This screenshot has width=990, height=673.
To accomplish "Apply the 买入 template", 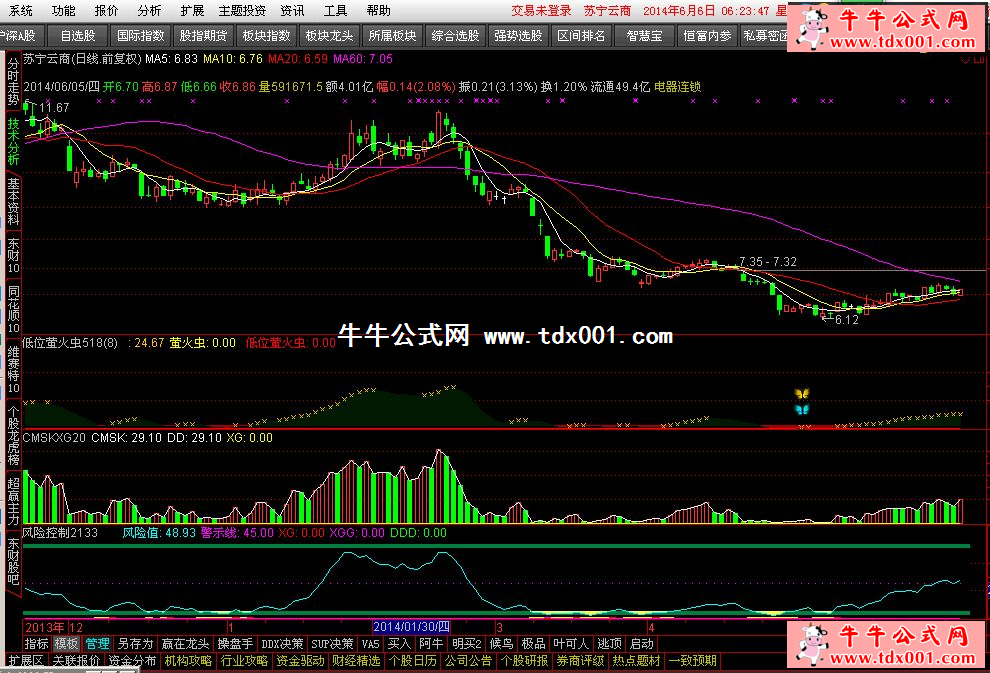I will coord(399,644).
